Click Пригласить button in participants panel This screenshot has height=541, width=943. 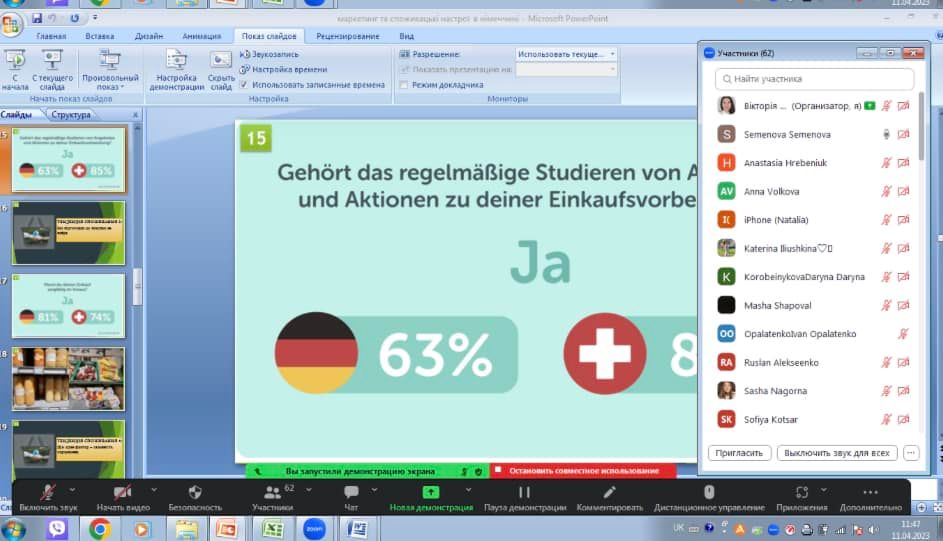[739, 453]
